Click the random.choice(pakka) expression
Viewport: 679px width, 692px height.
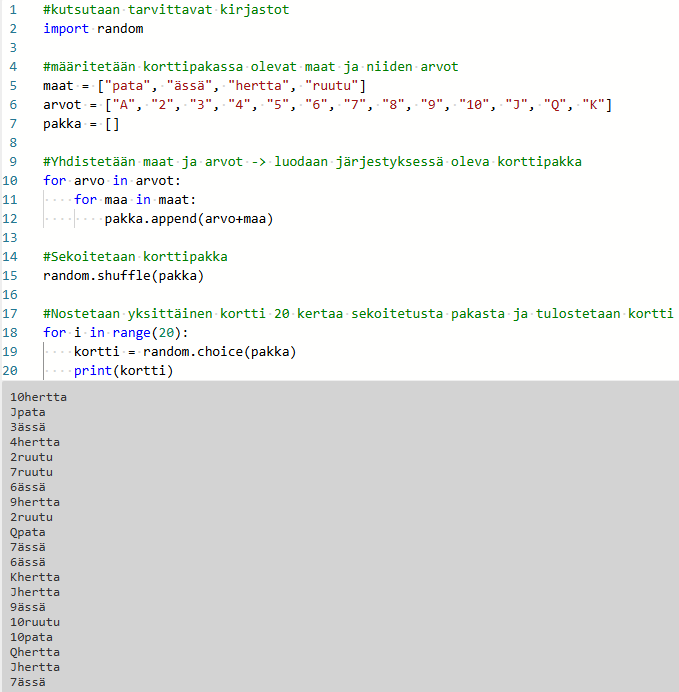click(x=219, y=352)
